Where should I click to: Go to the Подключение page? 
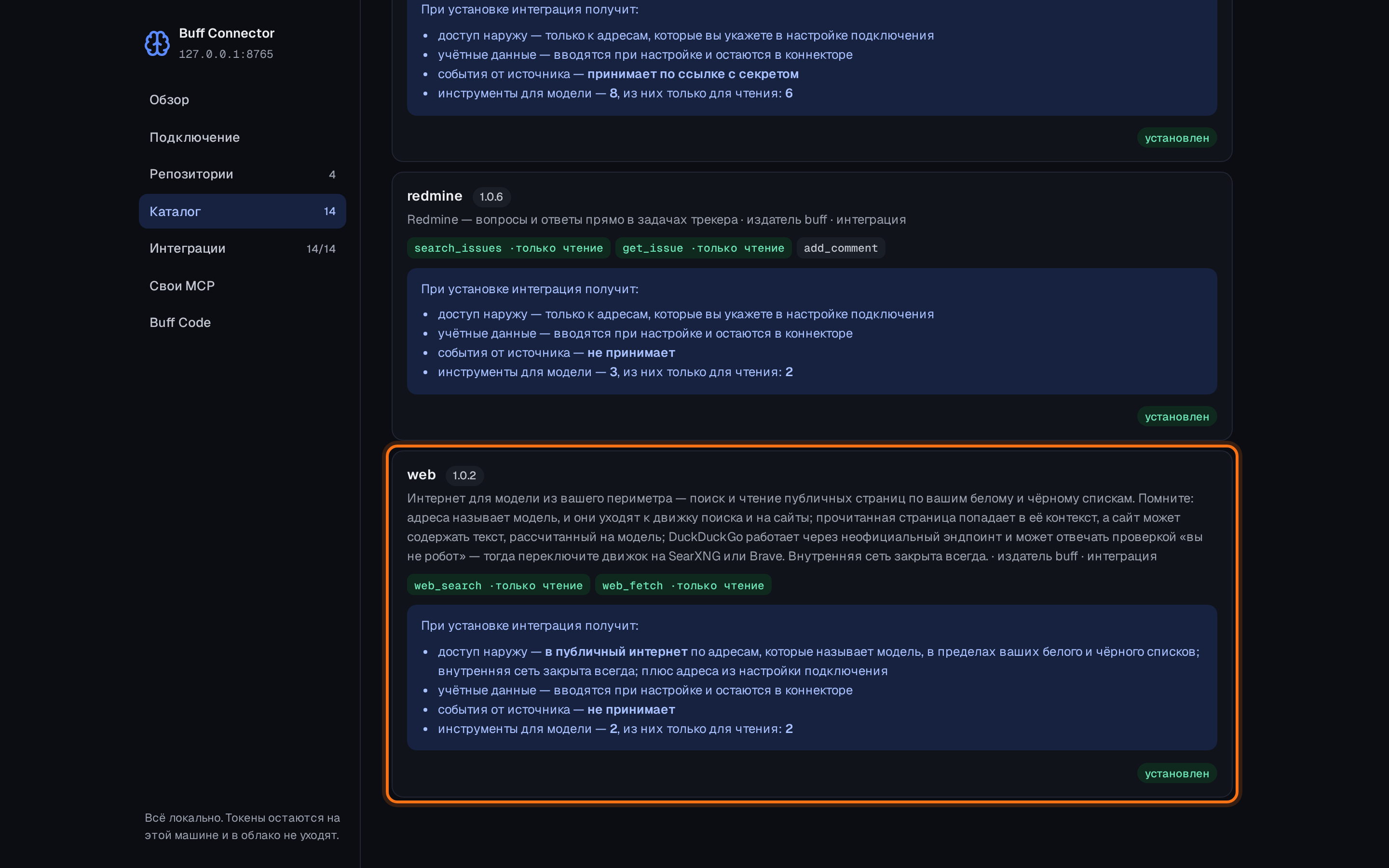click(x=242, y=137)
